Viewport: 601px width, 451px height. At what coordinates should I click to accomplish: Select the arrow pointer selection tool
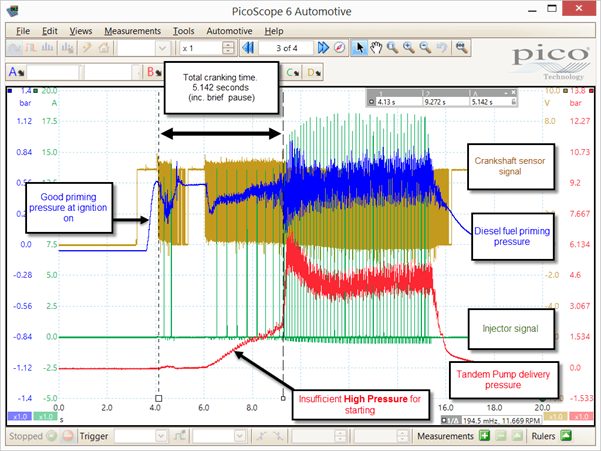click(359, 48)
